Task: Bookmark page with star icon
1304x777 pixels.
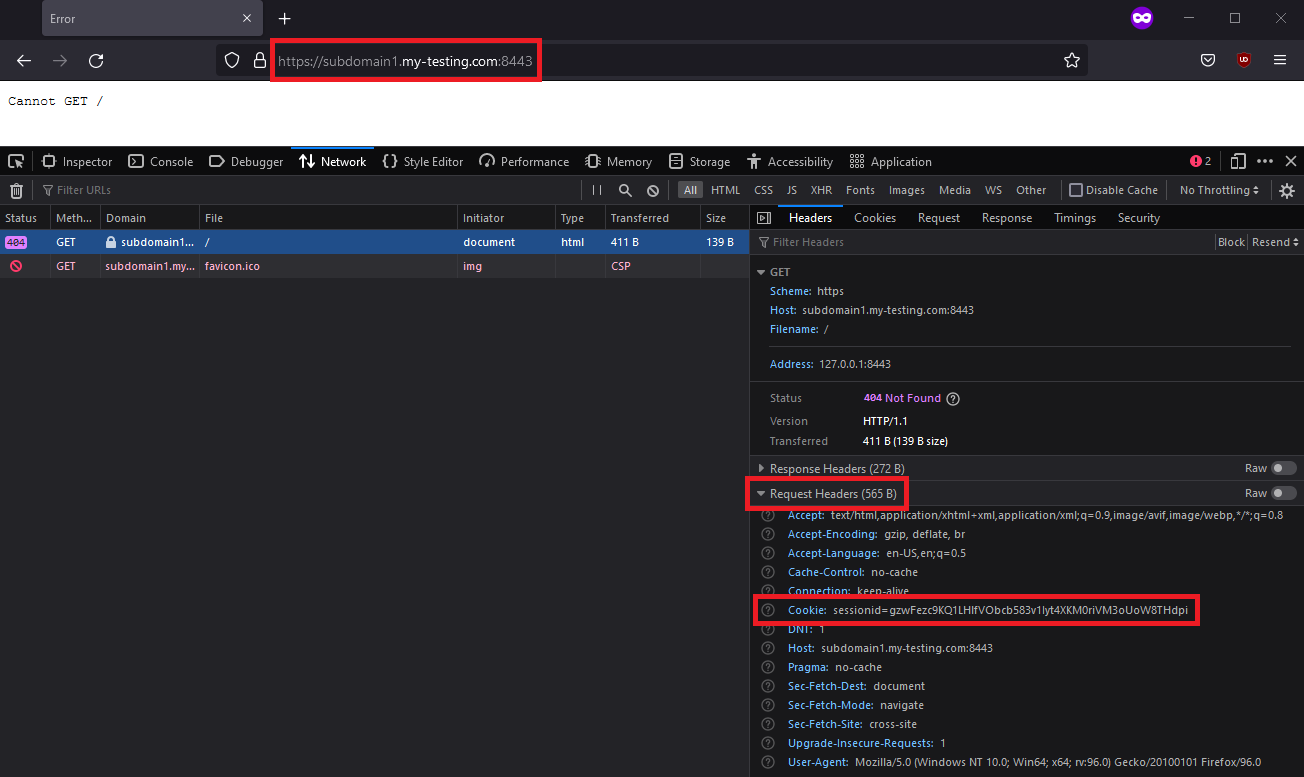Action: coord(1072,60)
